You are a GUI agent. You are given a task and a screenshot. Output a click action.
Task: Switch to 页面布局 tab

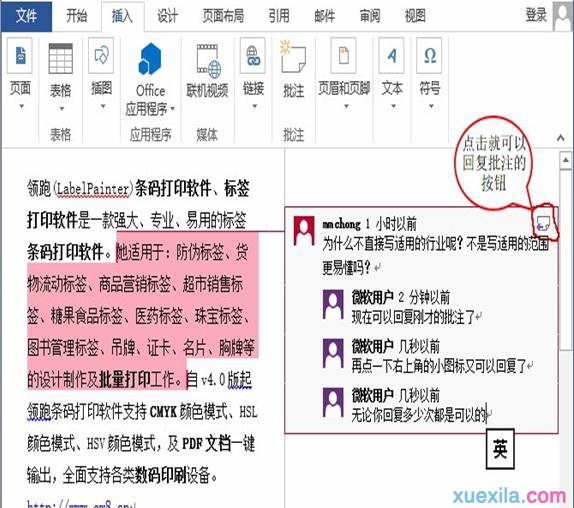pyautogui.click(x=223, y=16)
